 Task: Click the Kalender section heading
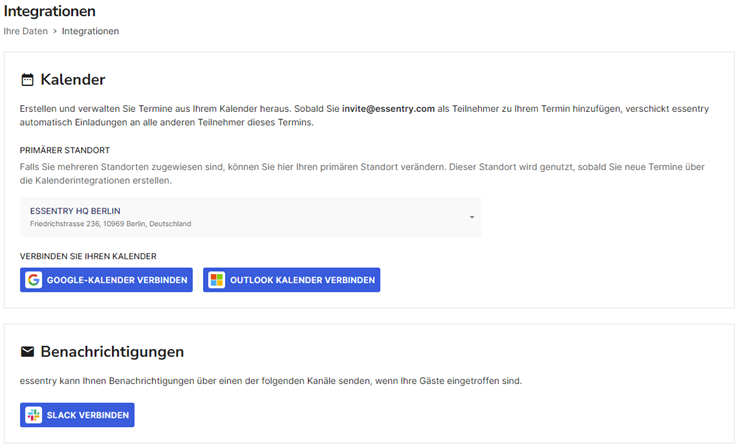[x=73, y=80]
